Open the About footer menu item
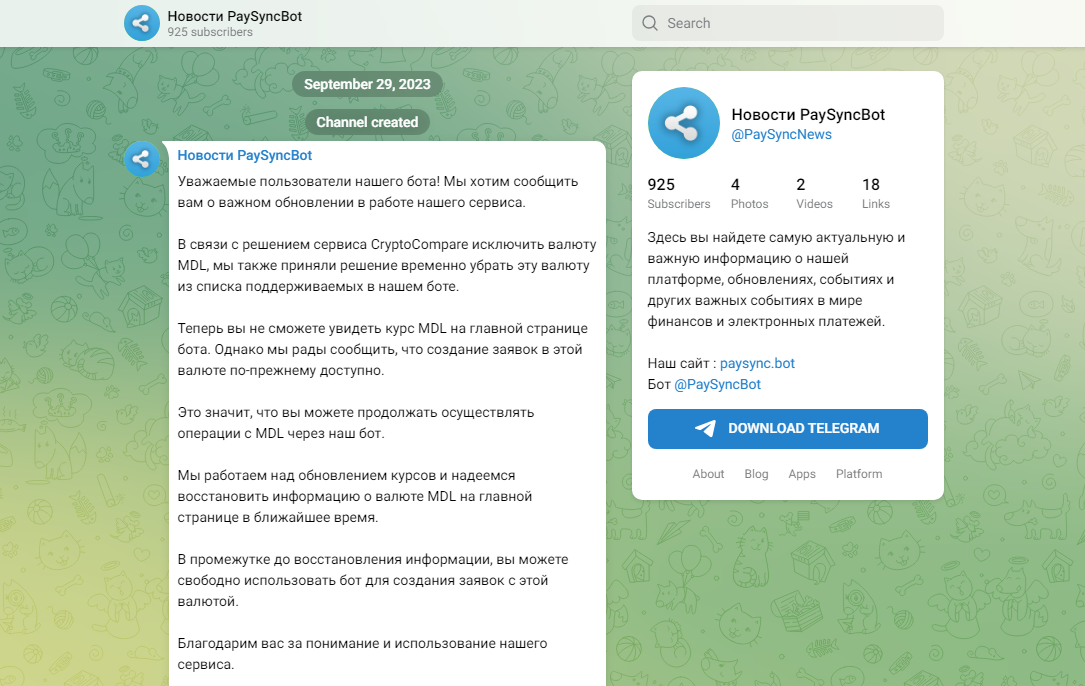 coord(708,473)
